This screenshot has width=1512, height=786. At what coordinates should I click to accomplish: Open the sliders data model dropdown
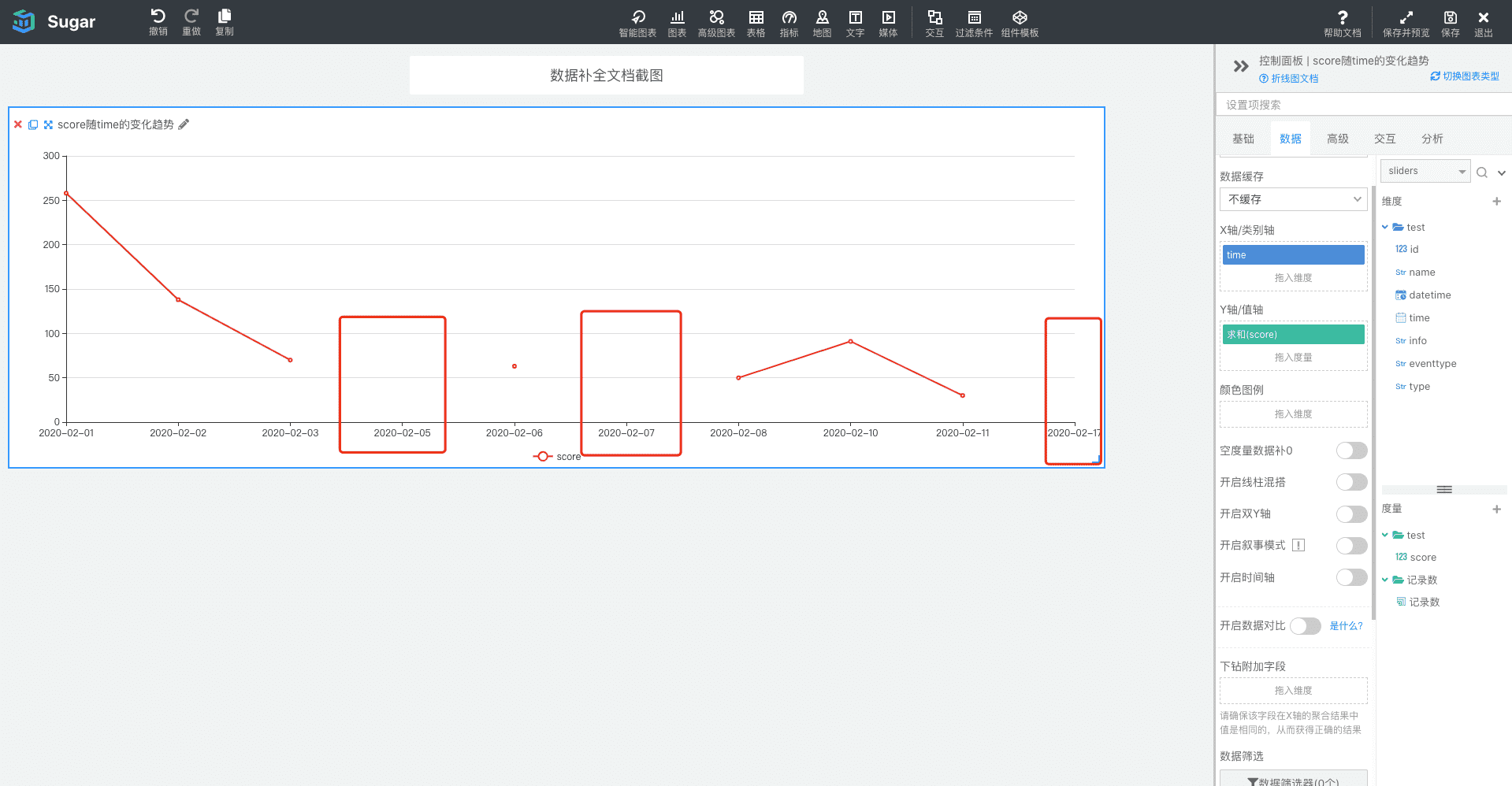click(1425, 171)
